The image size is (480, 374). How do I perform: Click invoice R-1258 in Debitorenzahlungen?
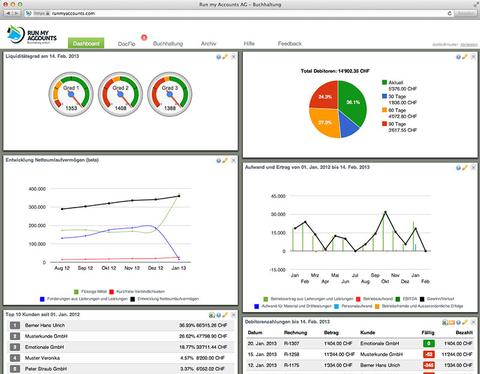[x=292, y=354]
